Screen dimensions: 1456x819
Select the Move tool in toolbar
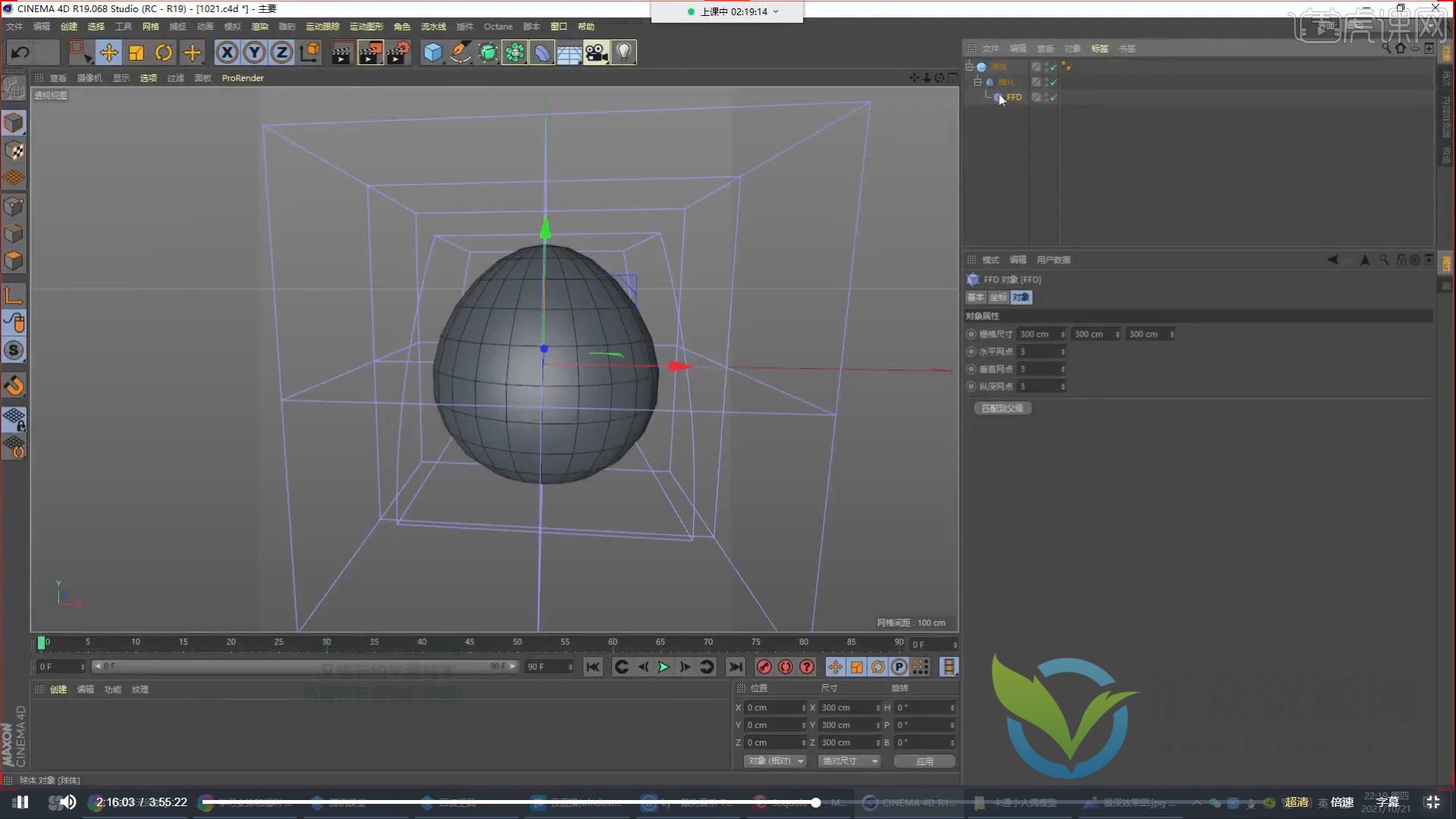pos(109,53)
